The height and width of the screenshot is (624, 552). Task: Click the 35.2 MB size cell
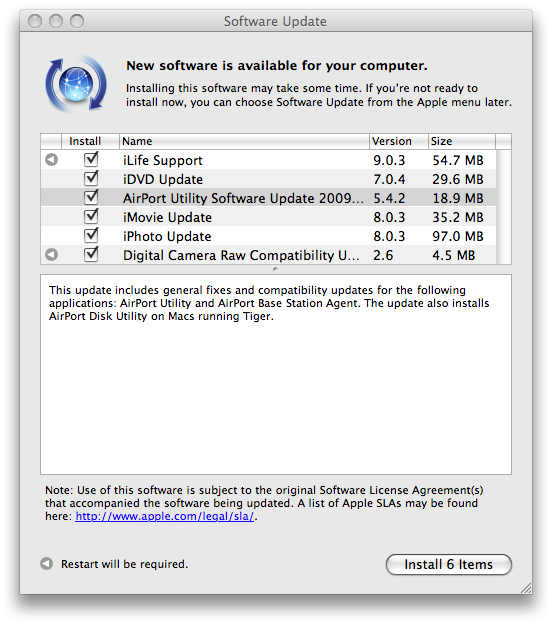coord(458,217)
